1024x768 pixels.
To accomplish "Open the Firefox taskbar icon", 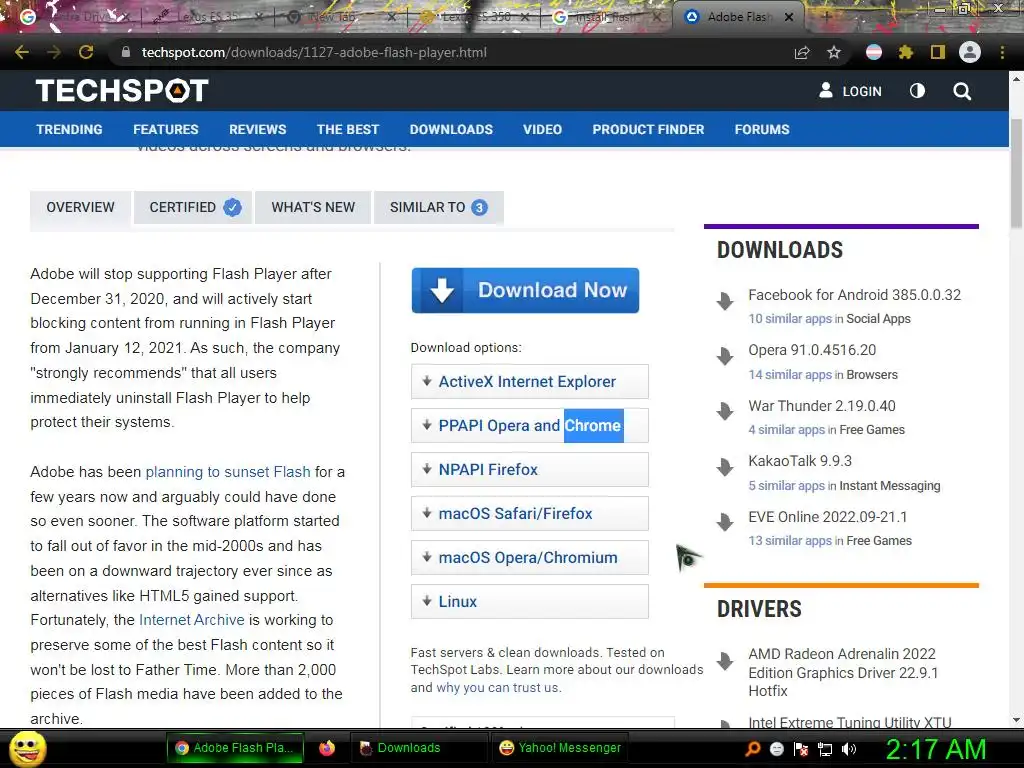I will point(327,748).
